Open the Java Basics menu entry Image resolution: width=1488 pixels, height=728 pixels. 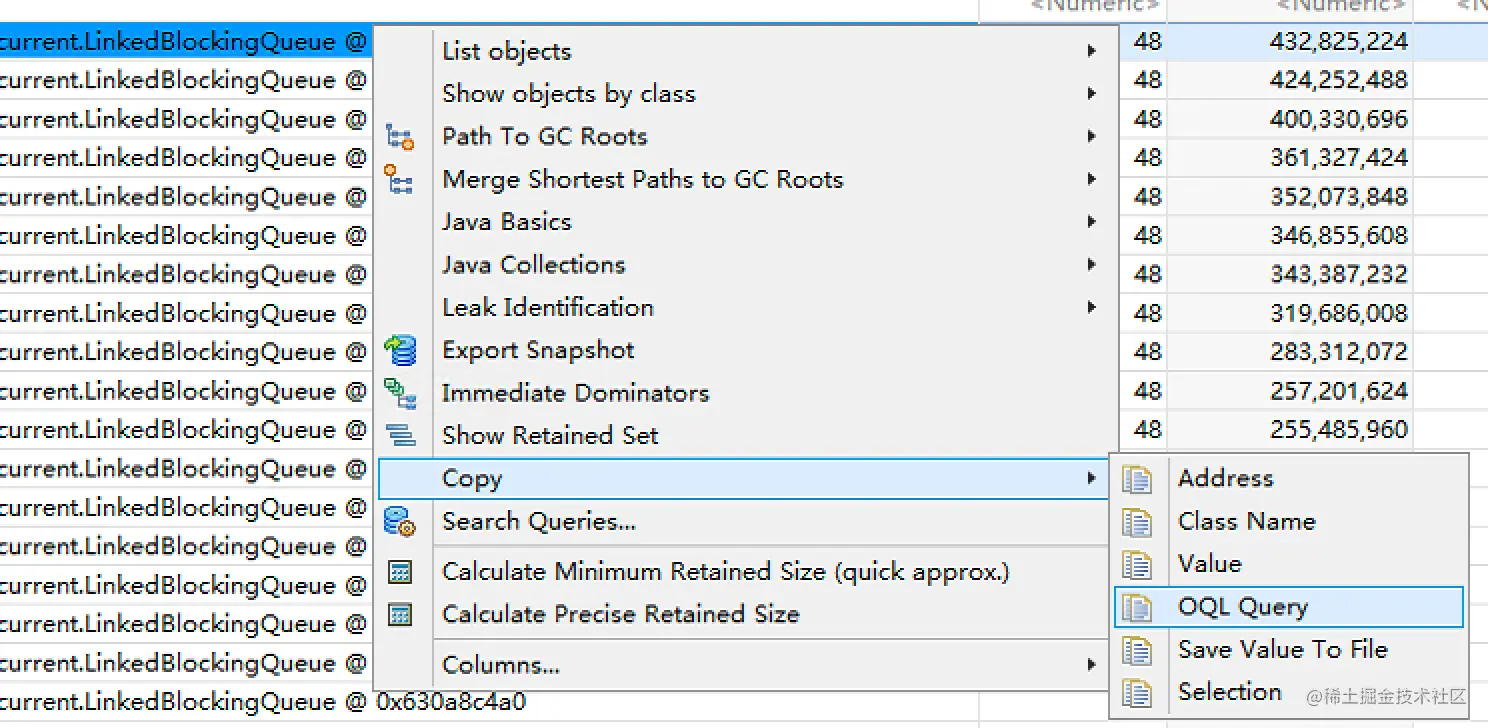tap(743, 222)
